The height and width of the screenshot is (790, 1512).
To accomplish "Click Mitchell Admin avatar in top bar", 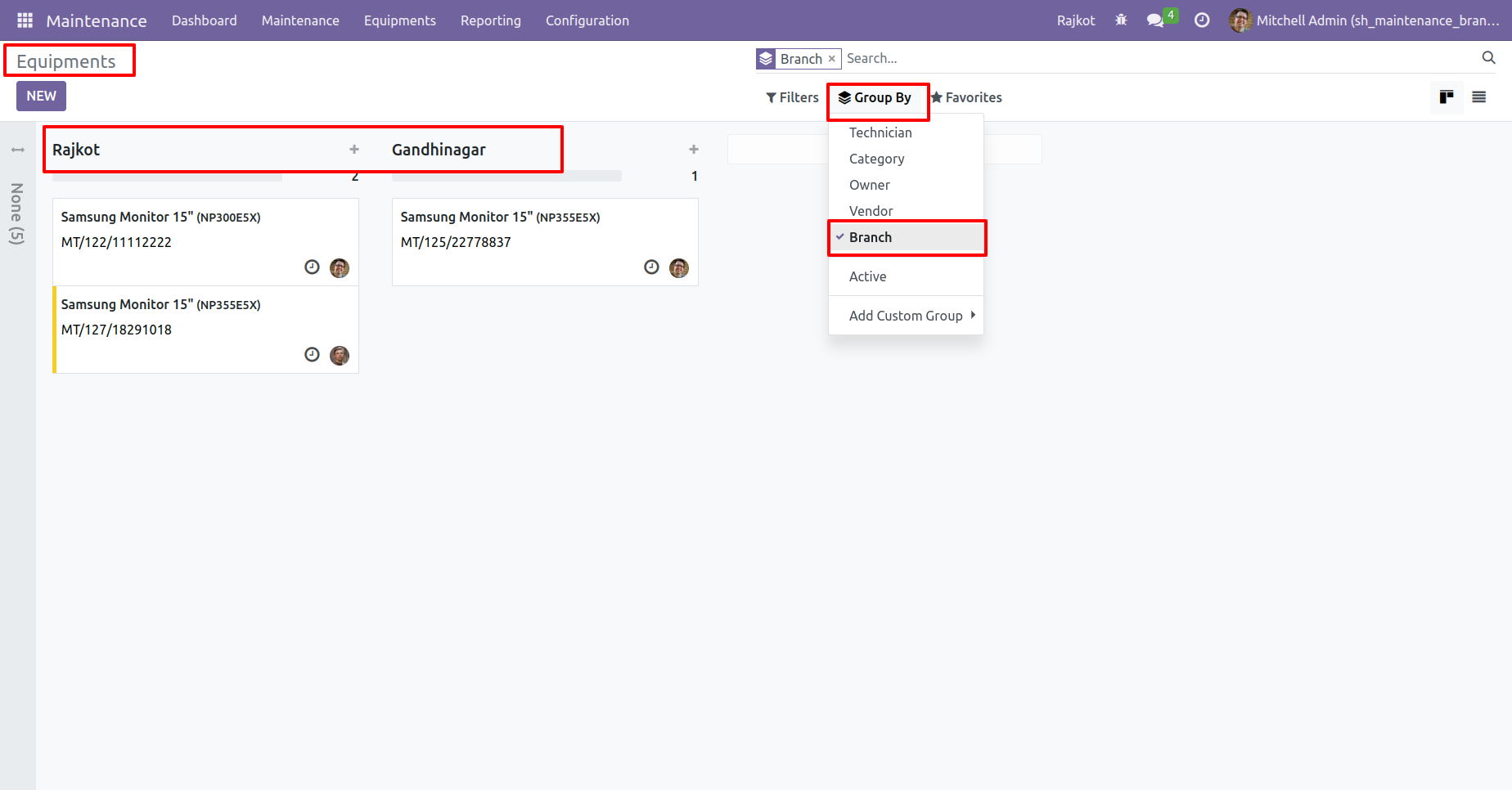I will click(x=1240, y=20).
